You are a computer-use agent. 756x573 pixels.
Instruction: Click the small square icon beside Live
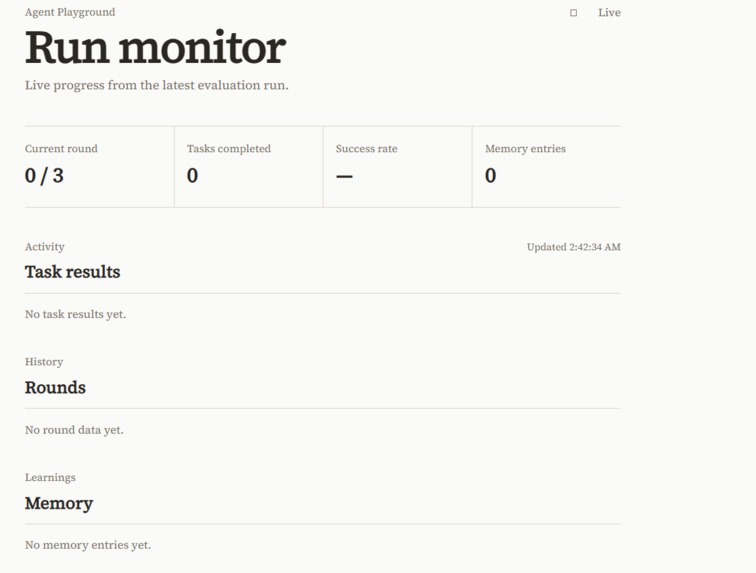[x=573, y=13]
